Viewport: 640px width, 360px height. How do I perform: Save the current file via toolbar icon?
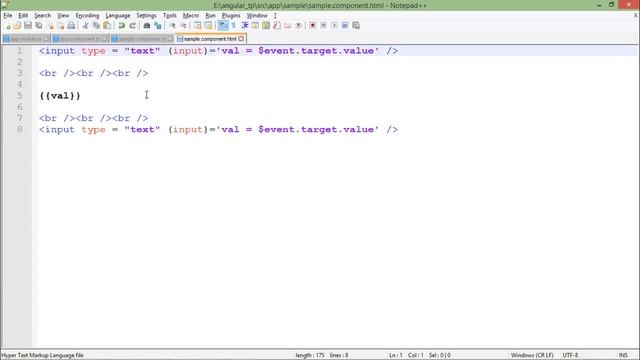(x=28, y=26)
